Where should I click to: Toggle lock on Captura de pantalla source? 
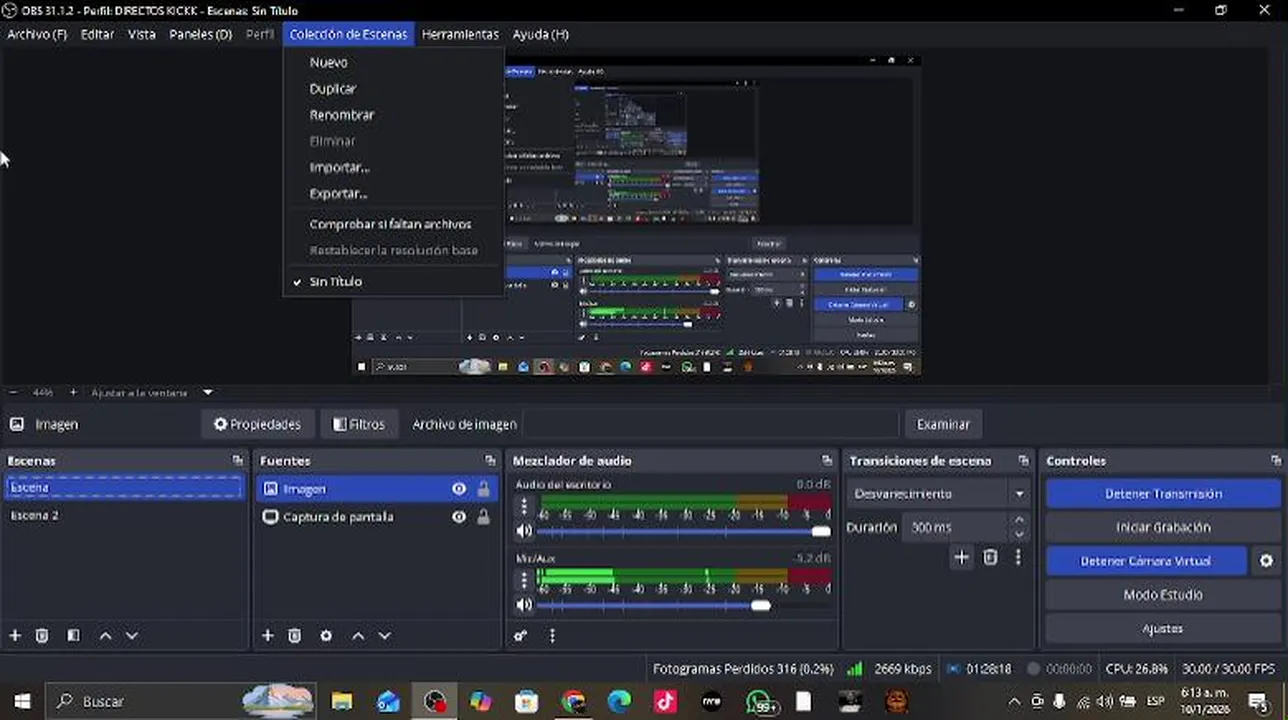(x=484, y=517)
